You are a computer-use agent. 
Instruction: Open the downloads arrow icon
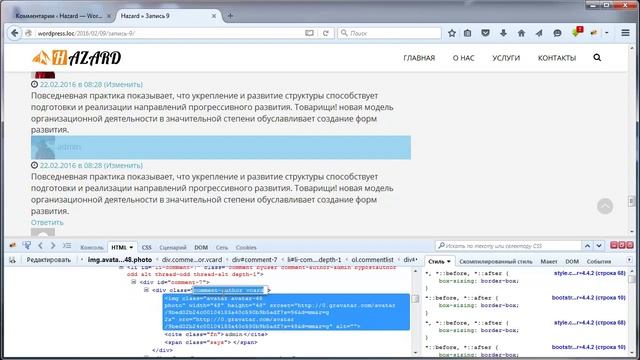[503, 33]
